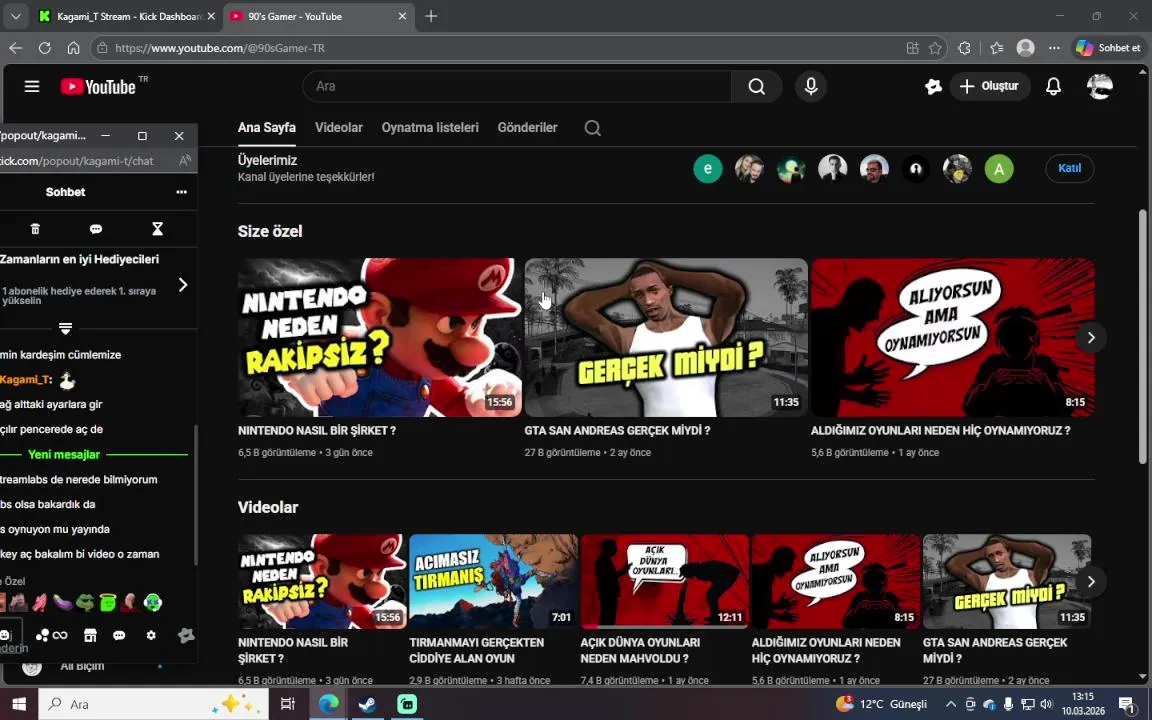This screenshot has height=720, width=1152.
Task: Click the chat bubble icon in Kick chat footer
Action: 119,635
